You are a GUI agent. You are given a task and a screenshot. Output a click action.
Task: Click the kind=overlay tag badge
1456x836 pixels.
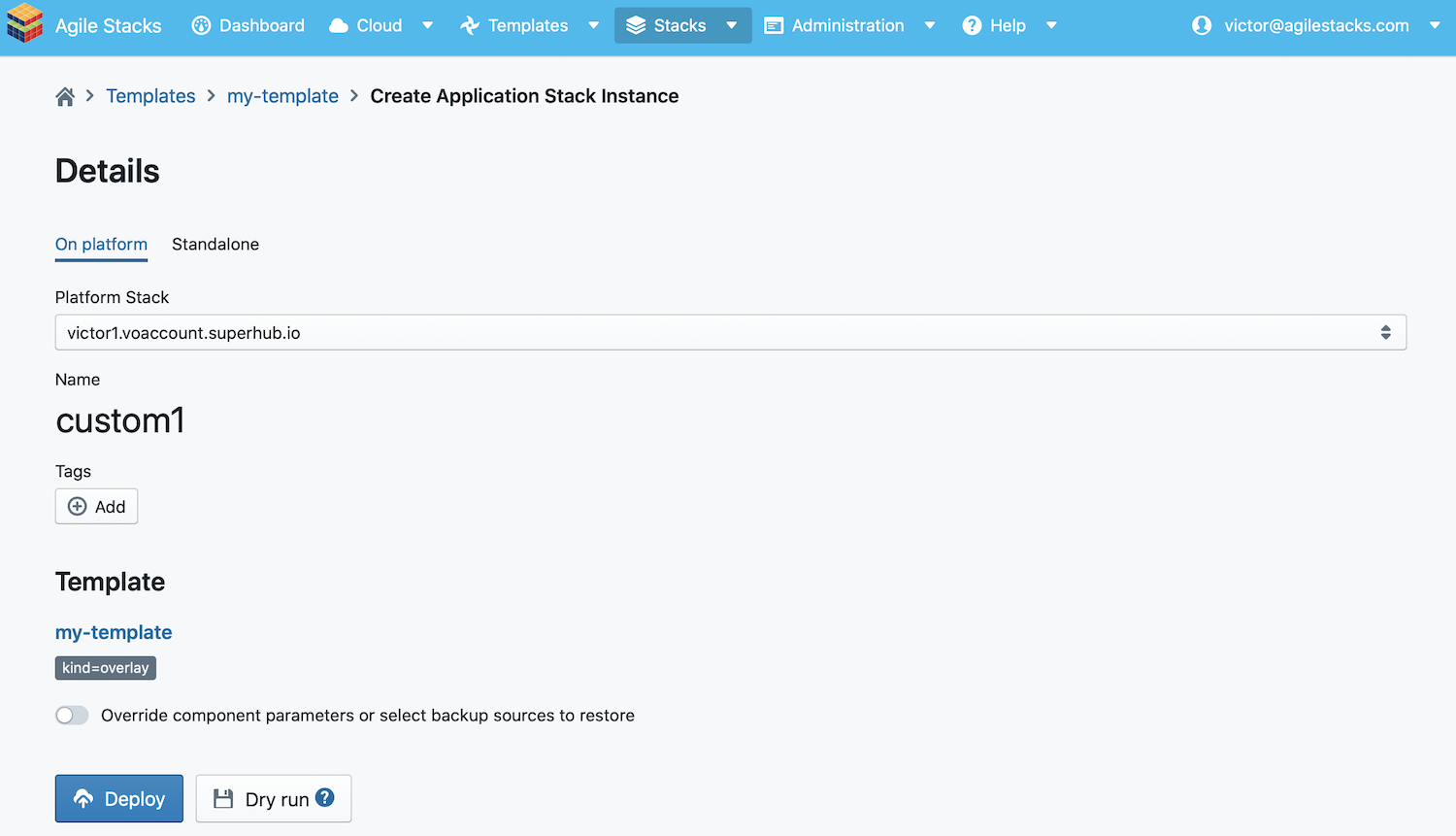106,668
